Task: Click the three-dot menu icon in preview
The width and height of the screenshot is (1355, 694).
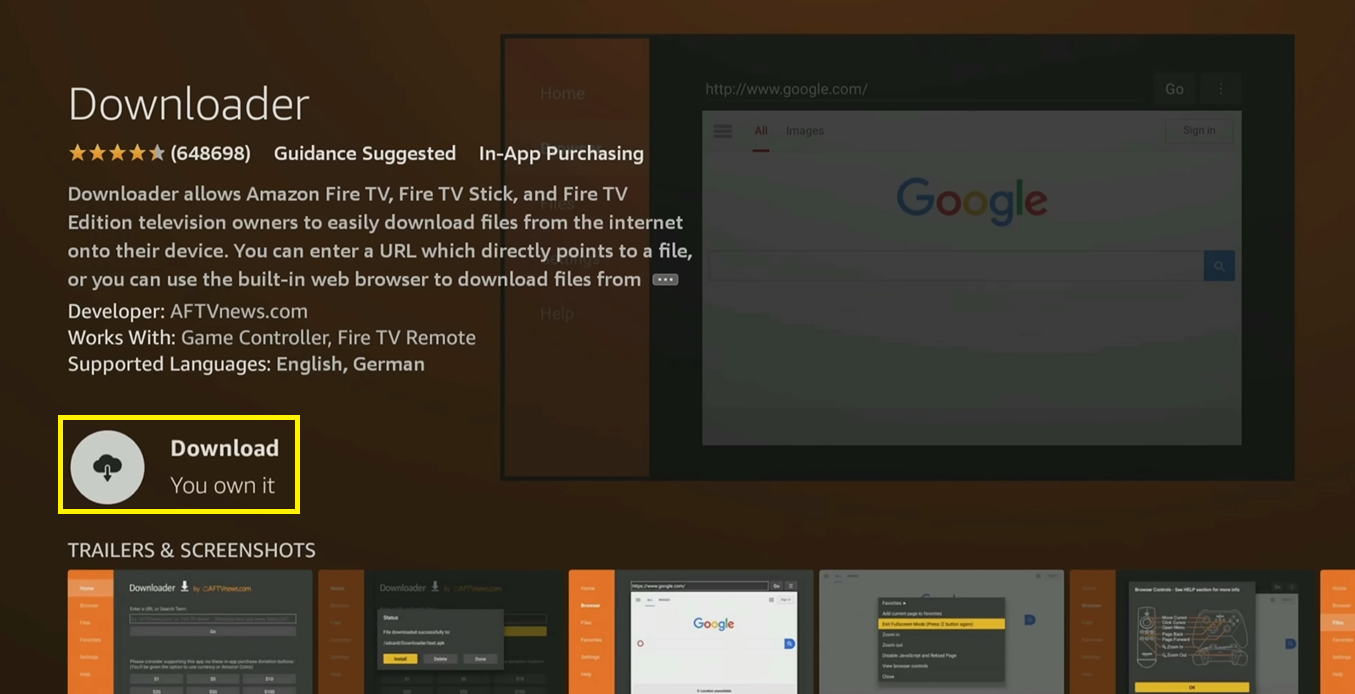Action: [1221, 89]
